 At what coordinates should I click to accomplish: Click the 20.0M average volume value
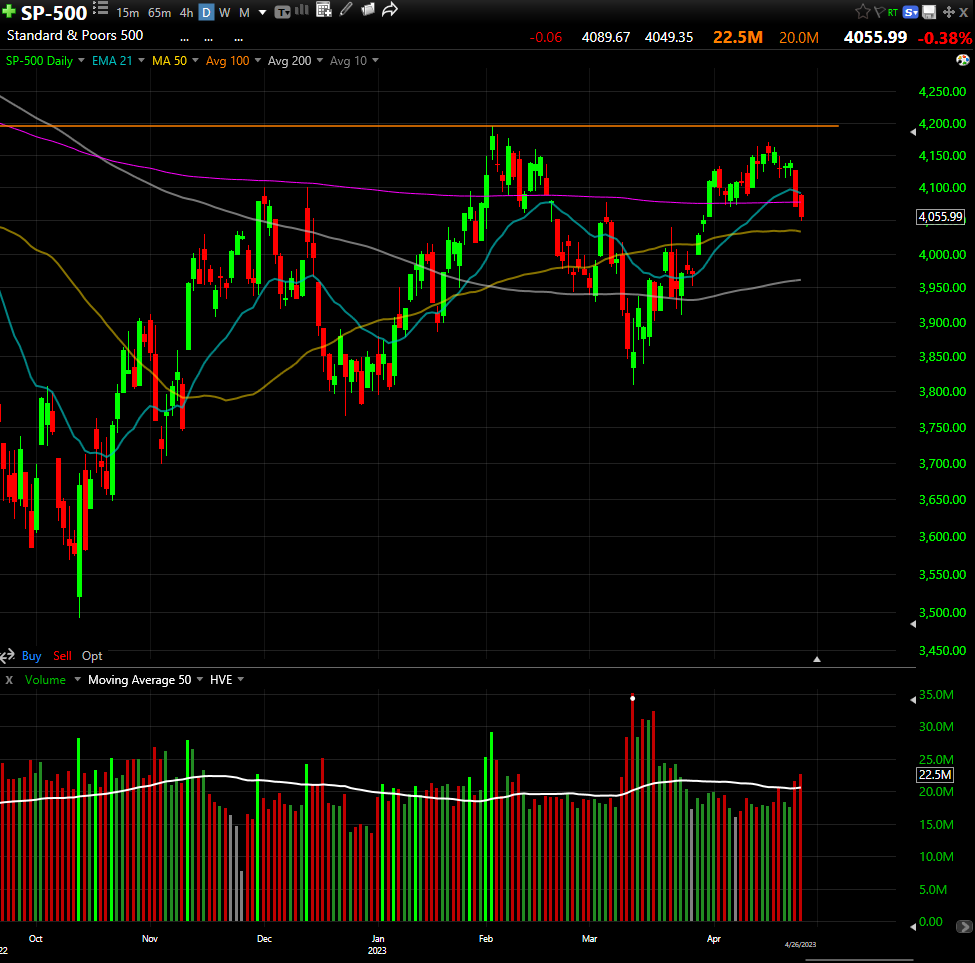tap(798, 38)
